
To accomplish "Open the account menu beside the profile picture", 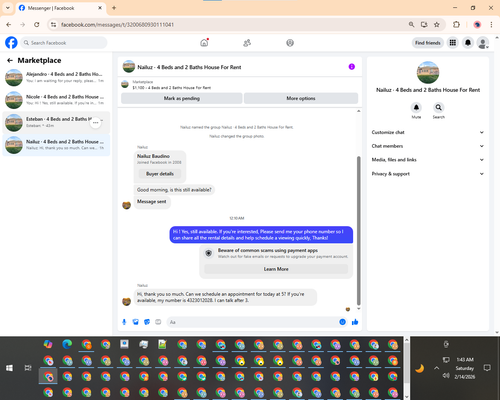I will point(483,43).
